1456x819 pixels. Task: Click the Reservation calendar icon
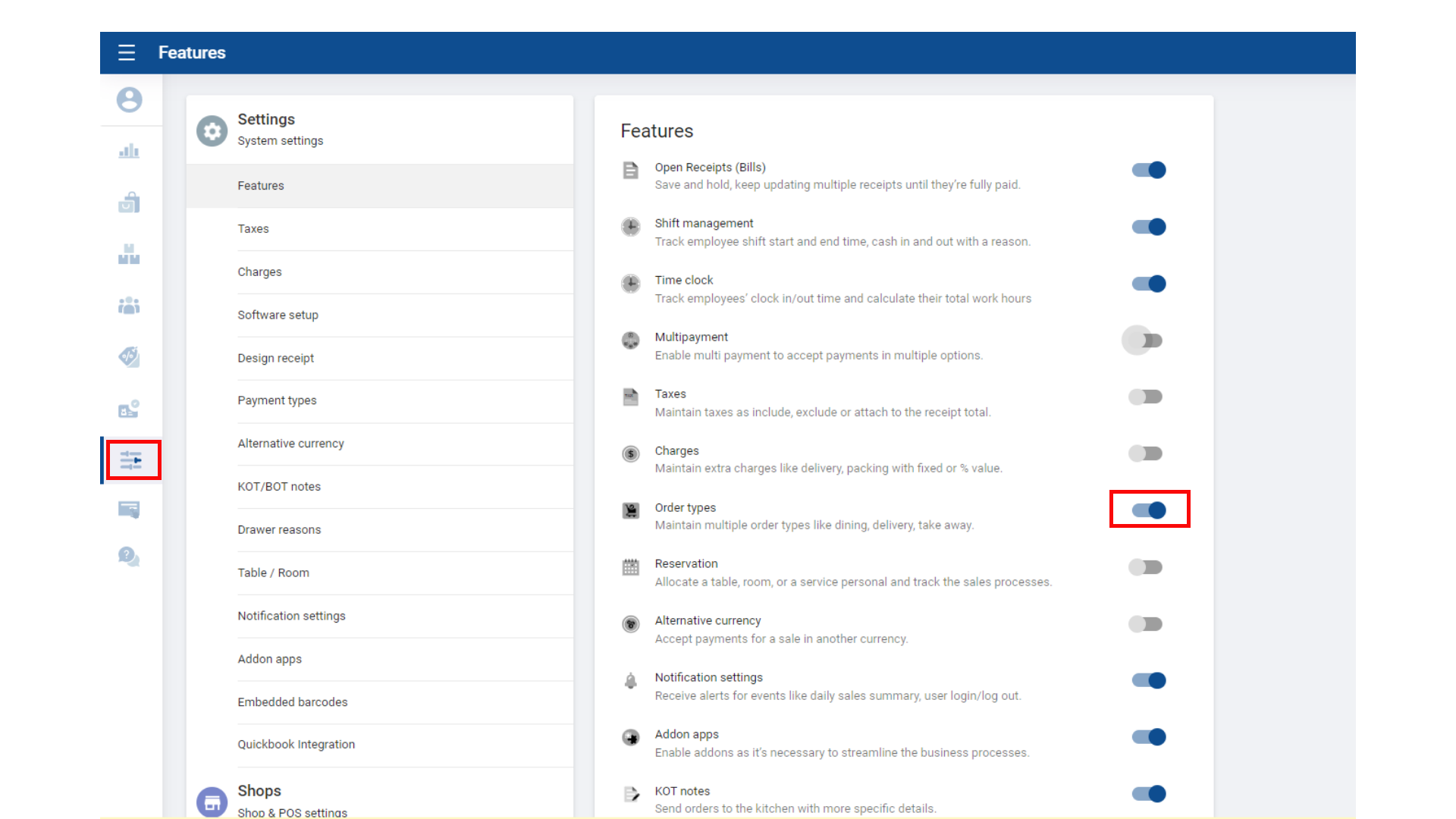(x=631, y=567)
